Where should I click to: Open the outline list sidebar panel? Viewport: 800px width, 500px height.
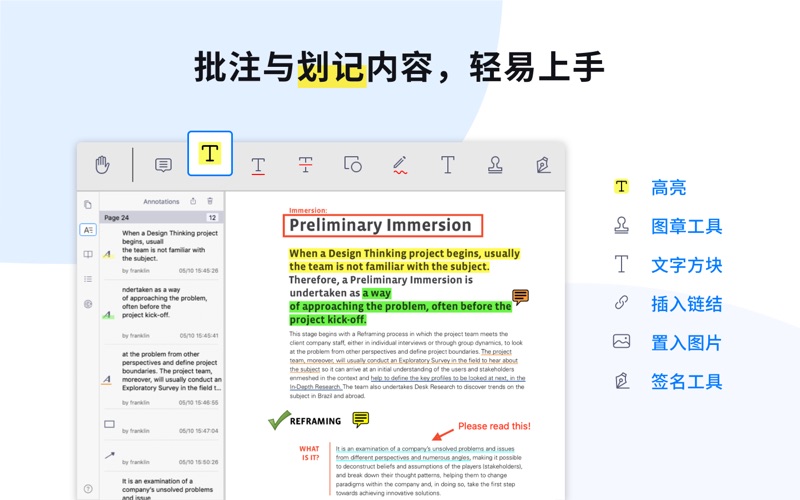[88, 279]
